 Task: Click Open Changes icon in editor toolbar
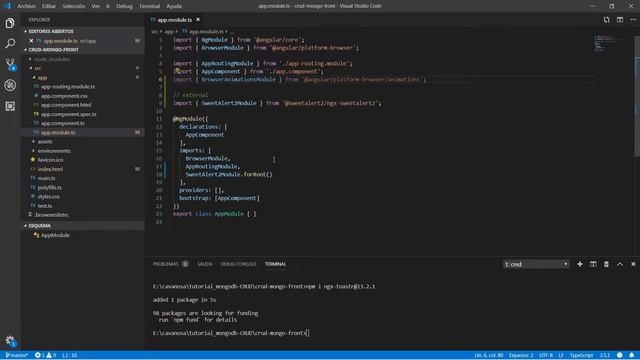(607, 20)
